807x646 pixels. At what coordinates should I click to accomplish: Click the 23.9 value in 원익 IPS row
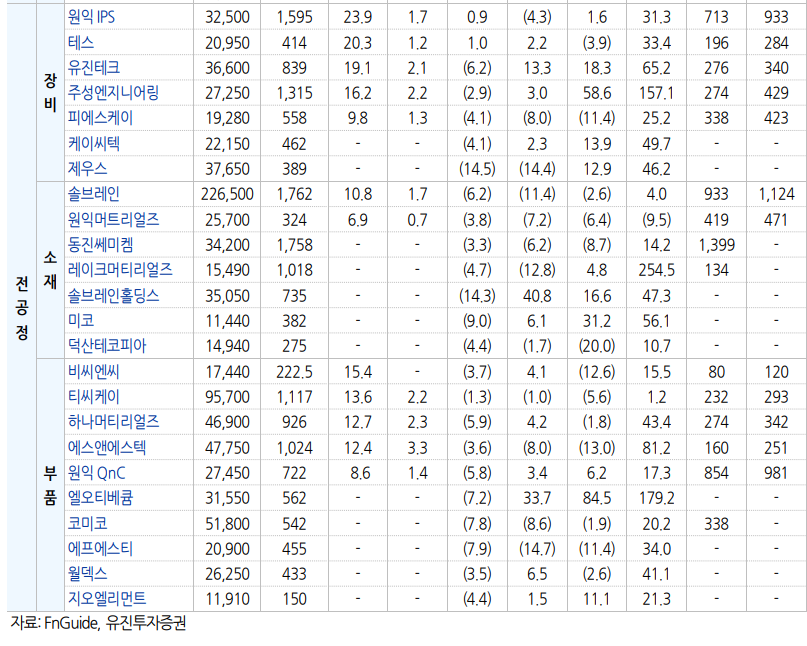(358, 17)
